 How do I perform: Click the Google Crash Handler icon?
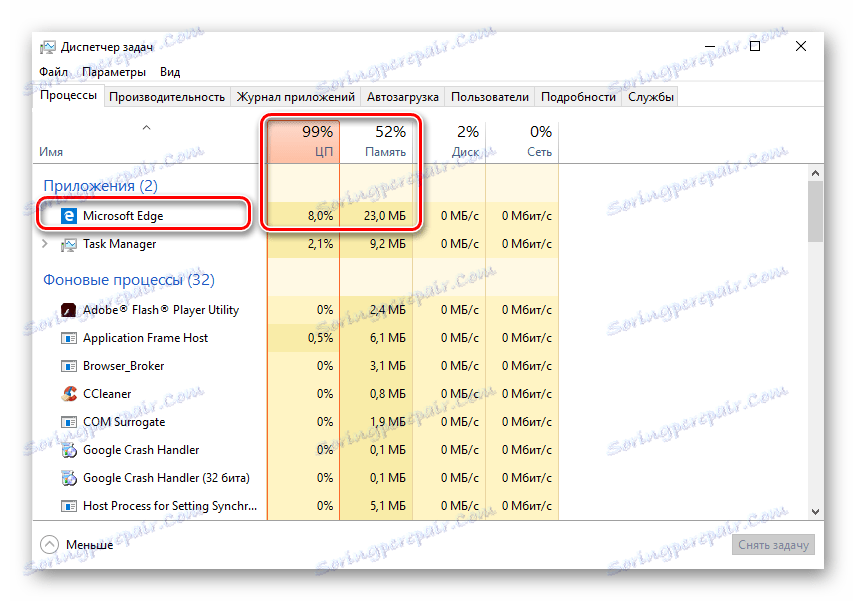tap(68, 450)
